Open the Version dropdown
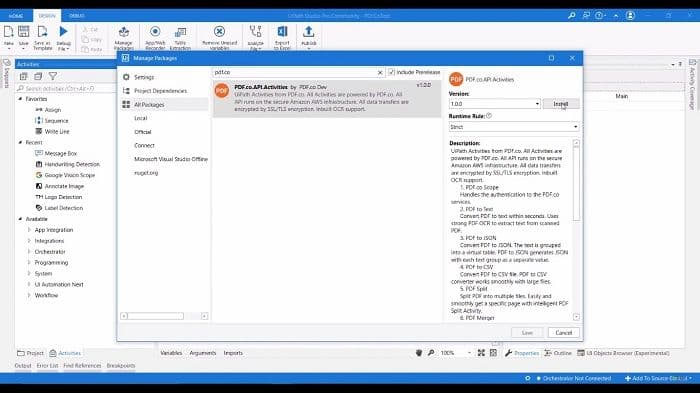 tap(537, 104)
